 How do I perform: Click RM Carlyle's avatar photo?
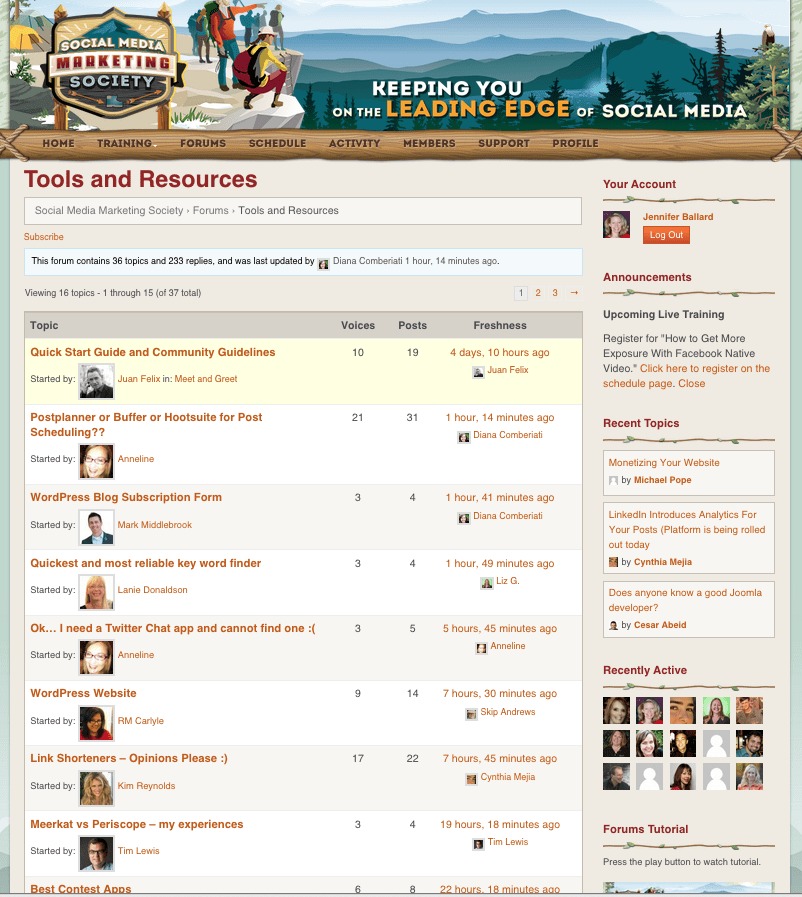[x=96, y=723]
